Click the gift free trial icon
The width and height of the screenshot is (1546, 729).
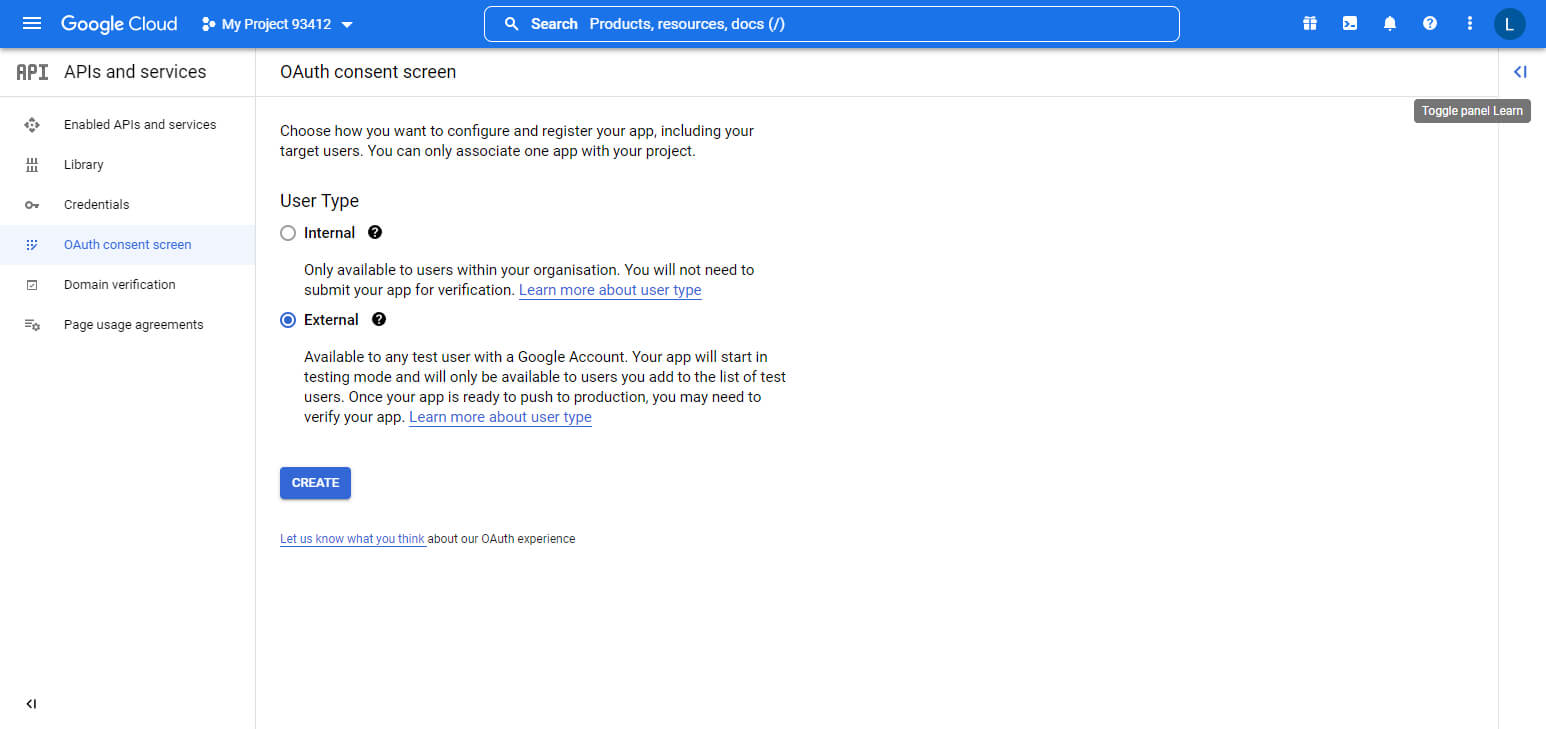[1310, 24]
